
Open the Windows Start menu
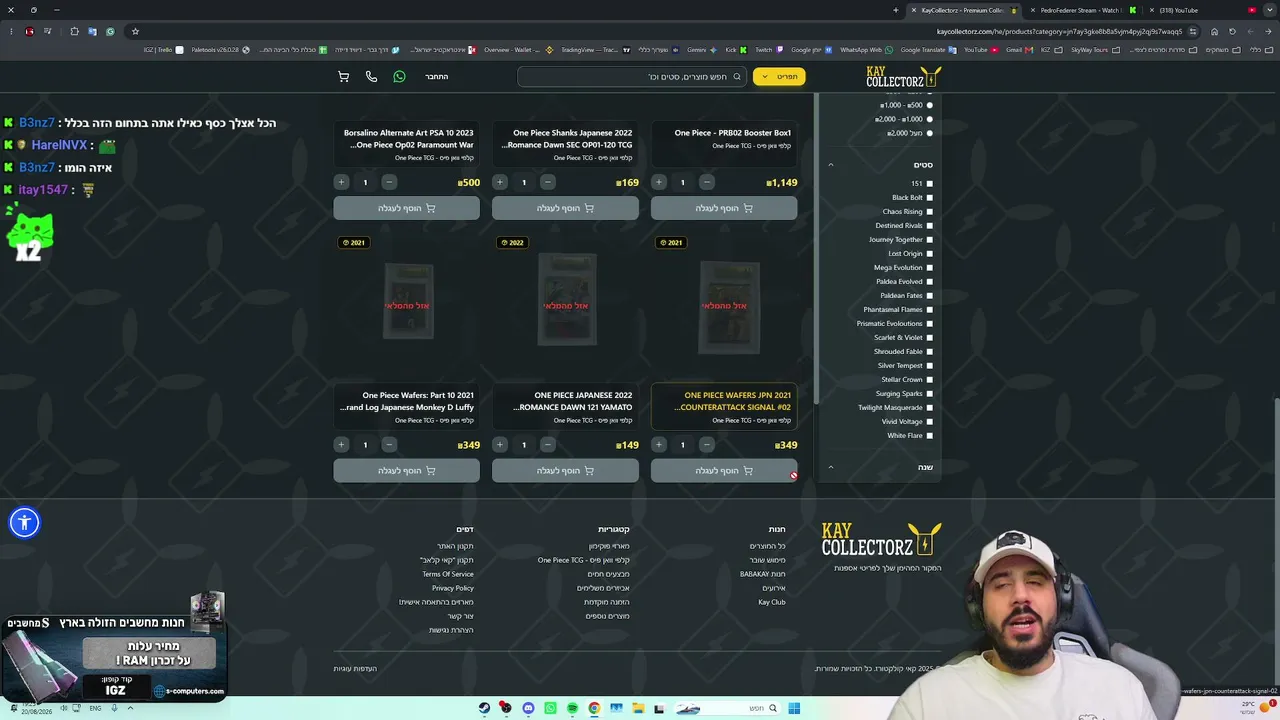[x=794, y=708]
